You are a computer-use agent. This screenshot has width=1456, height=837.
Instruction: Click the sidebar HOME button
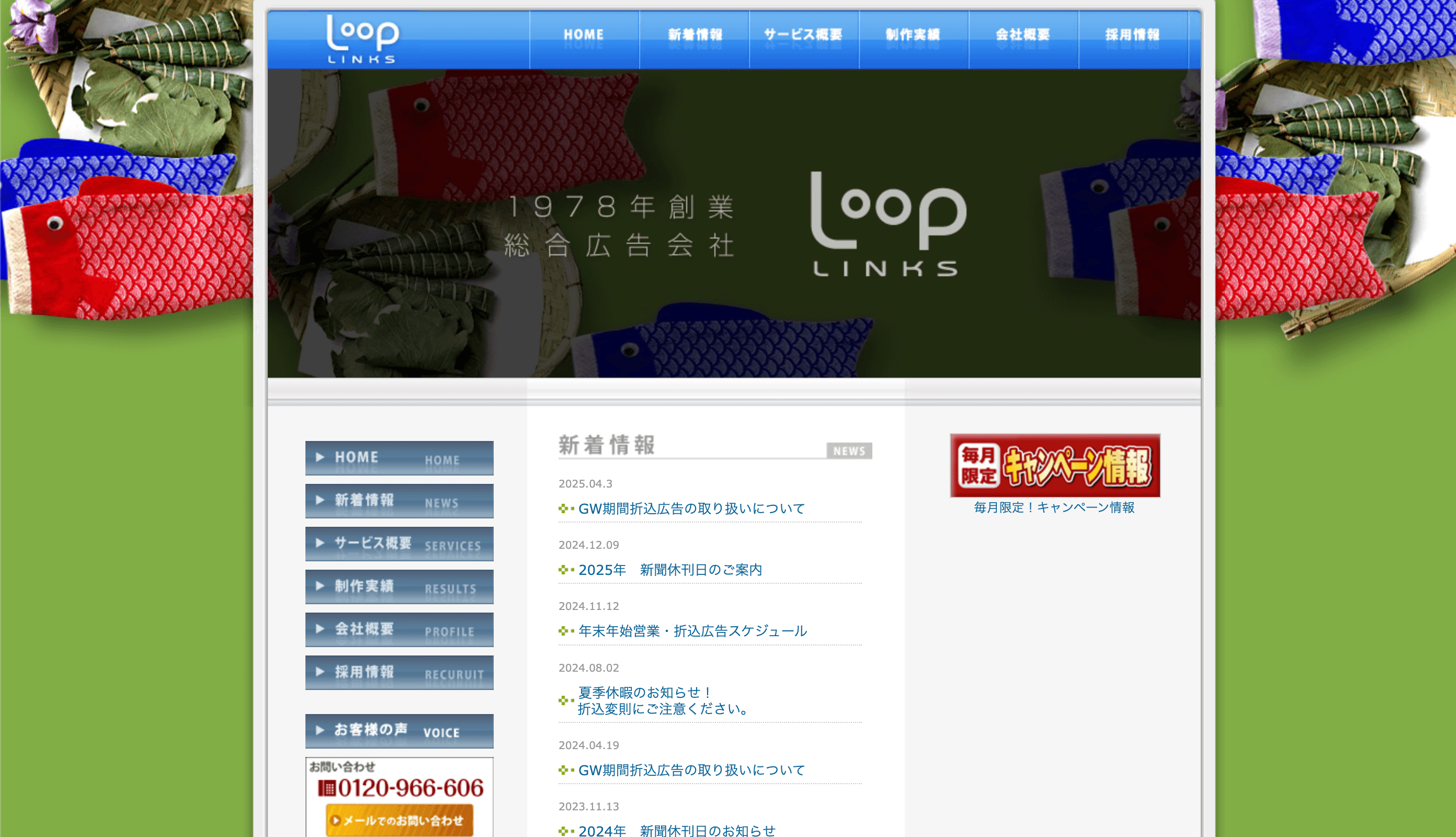(x=400, y=458)
